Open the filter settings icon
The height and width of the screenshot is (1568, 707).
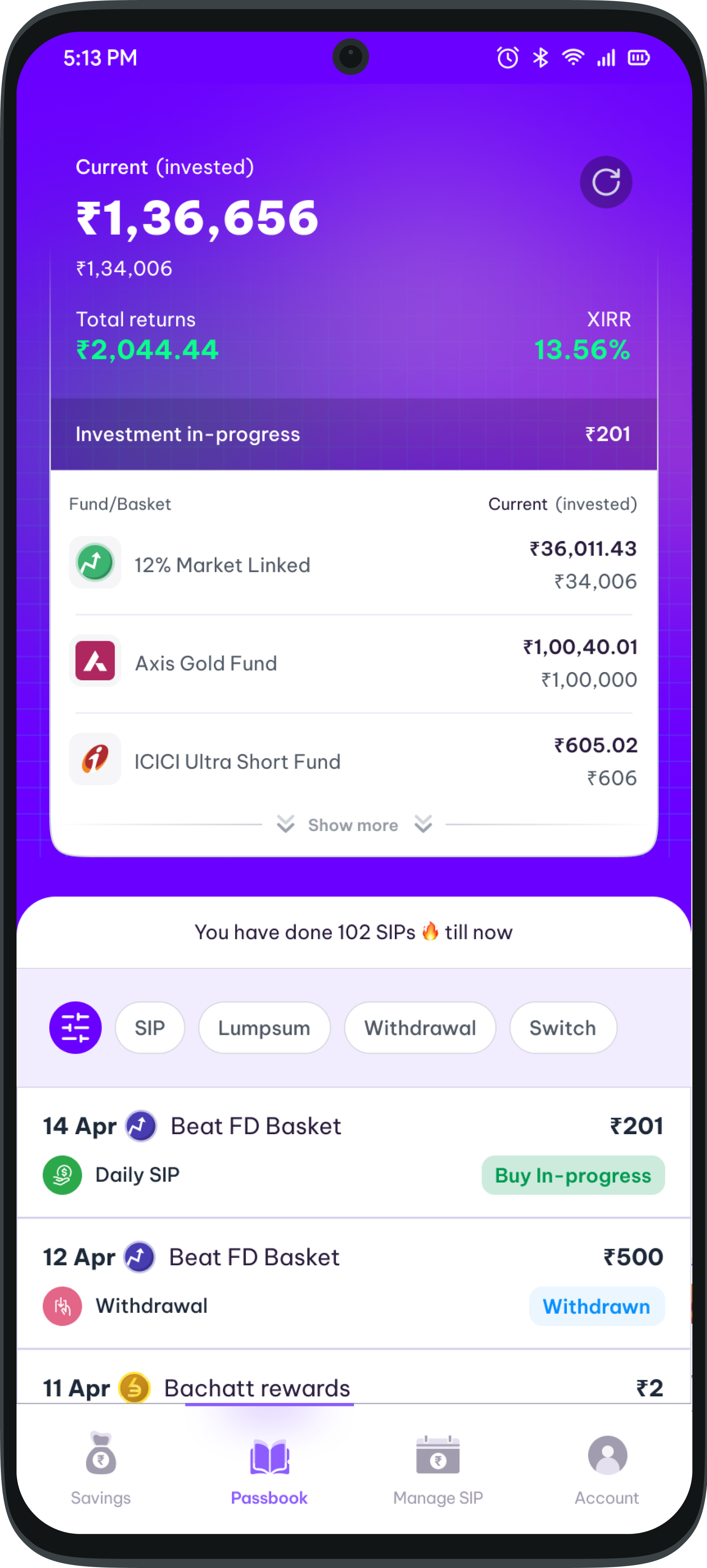pyautogui.click(x=75, y=1027)
